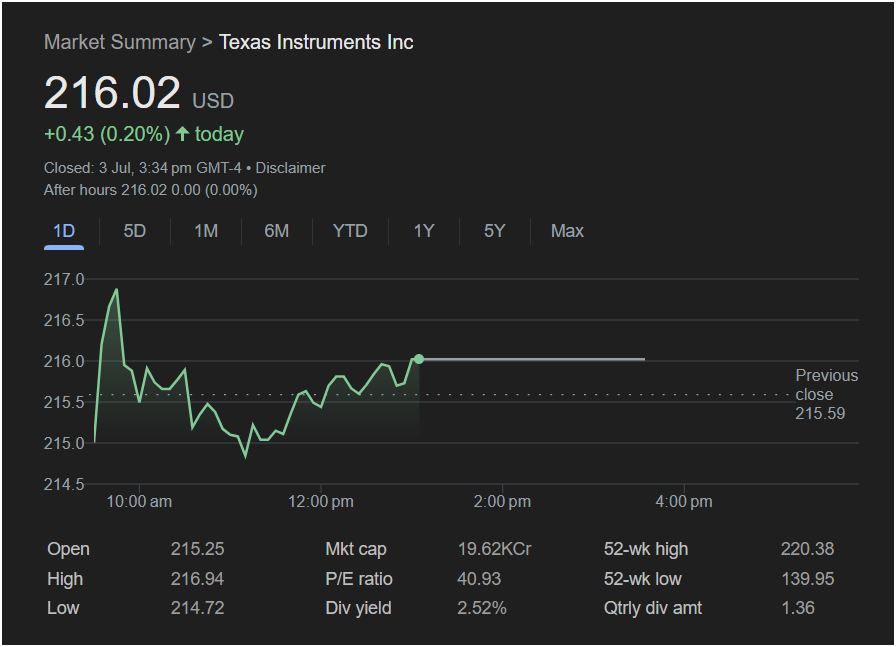Click the Mkt cap label
This screenshot has height=647, width=896.
(356, 549)
